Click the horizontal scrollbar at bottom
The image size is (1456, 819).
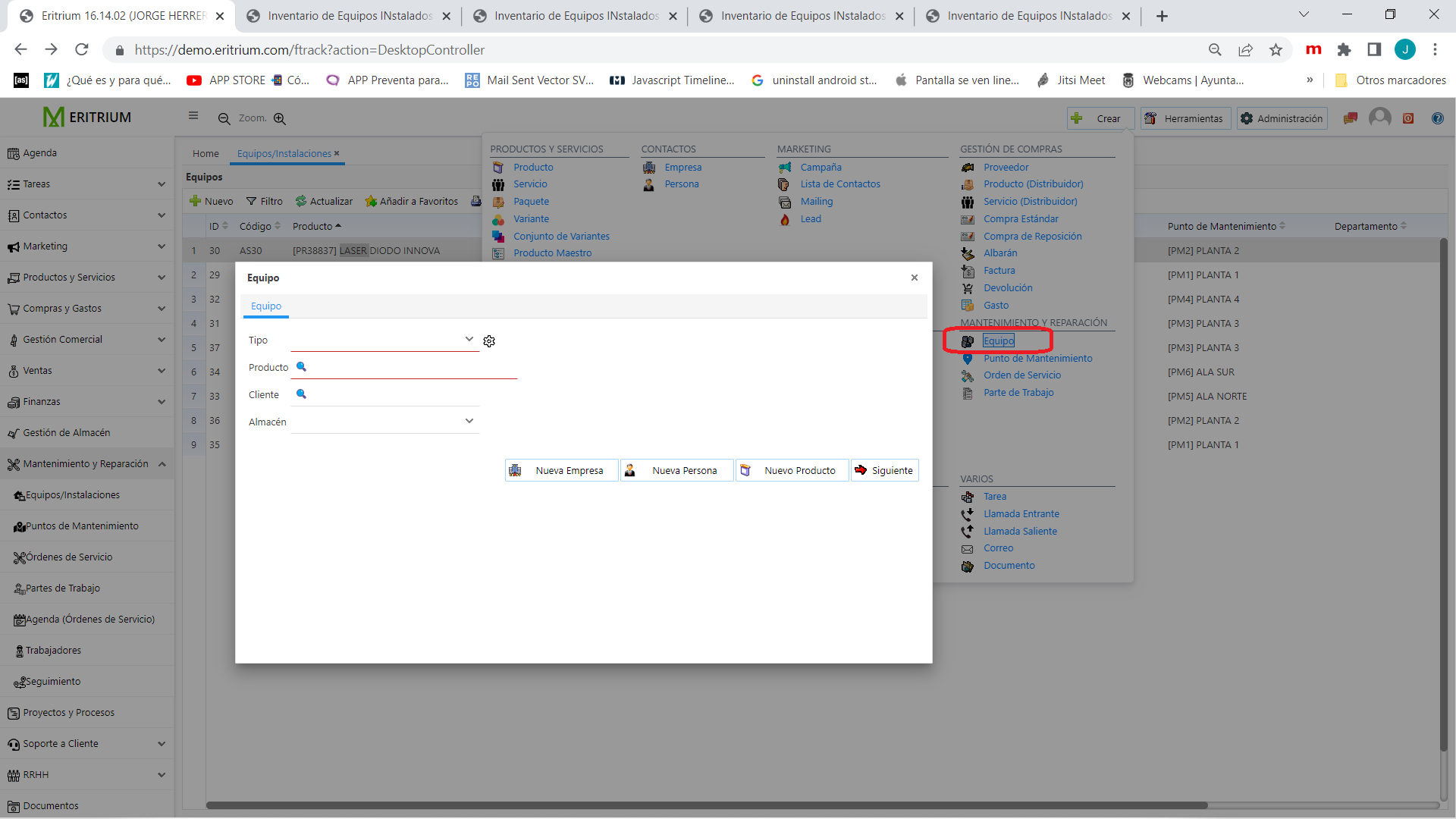point(705,805)
